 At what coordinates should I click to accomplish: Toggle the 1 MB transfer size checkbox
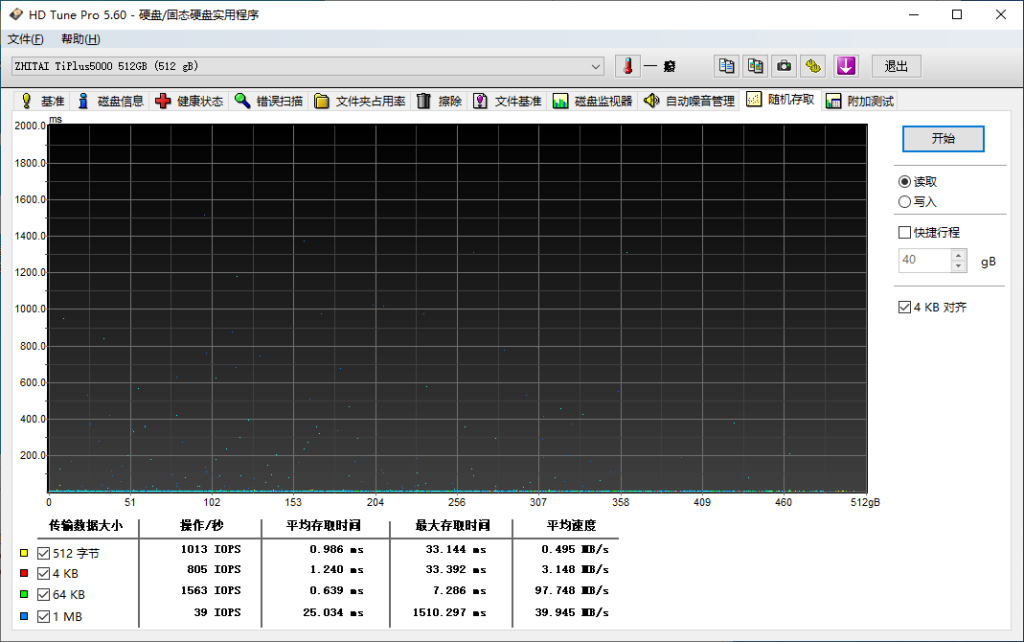point(44,617)
